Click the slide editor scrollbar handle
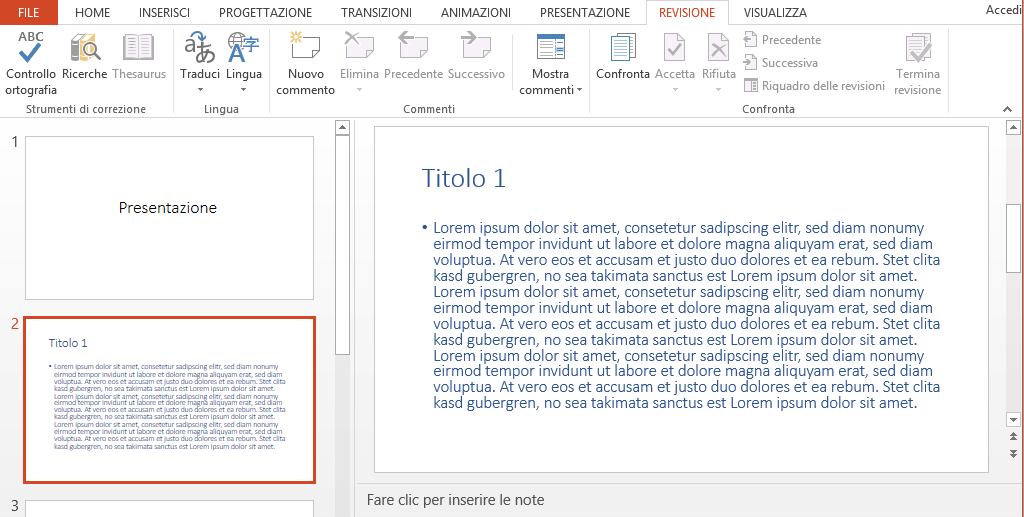This screenshot has height=517, width=1024. point(1014,238)
